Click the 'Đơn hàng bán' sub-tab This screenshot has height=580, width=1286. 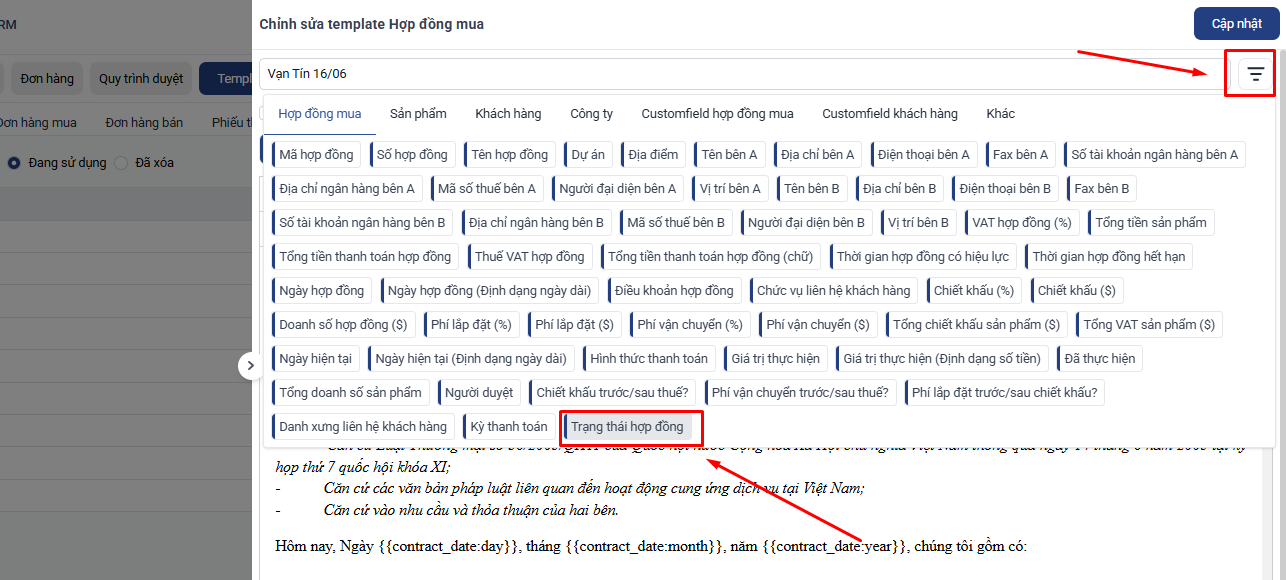tap(144, 123)
